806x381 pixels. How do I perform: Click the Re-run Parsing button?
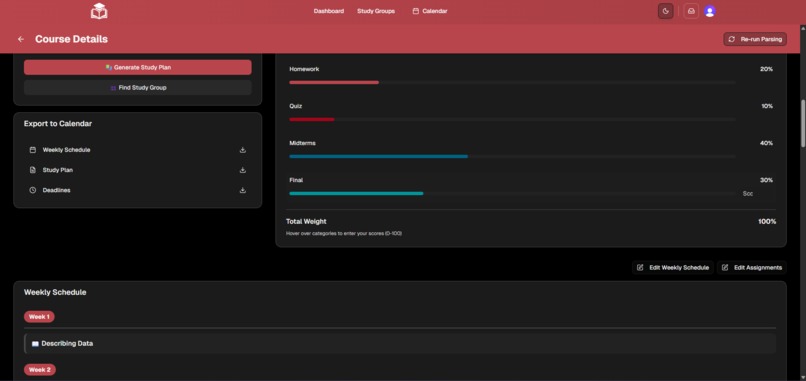click(755, 39)
